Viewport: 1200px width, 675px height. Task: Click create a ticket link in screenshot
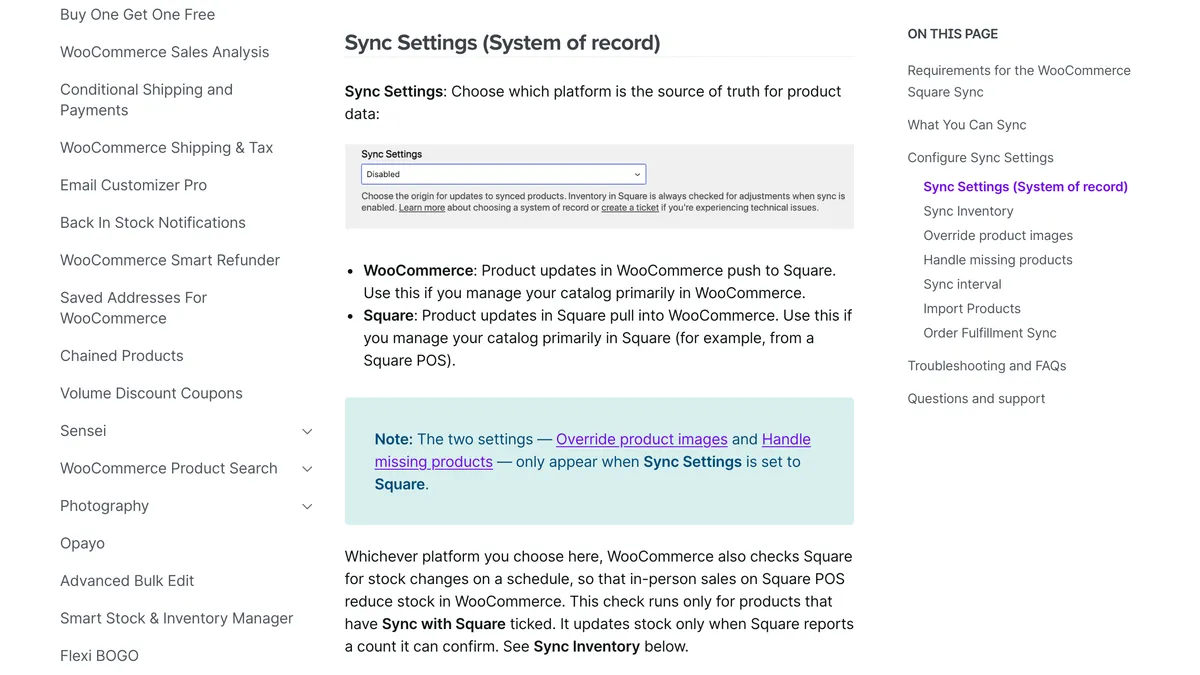coord(630,208)
